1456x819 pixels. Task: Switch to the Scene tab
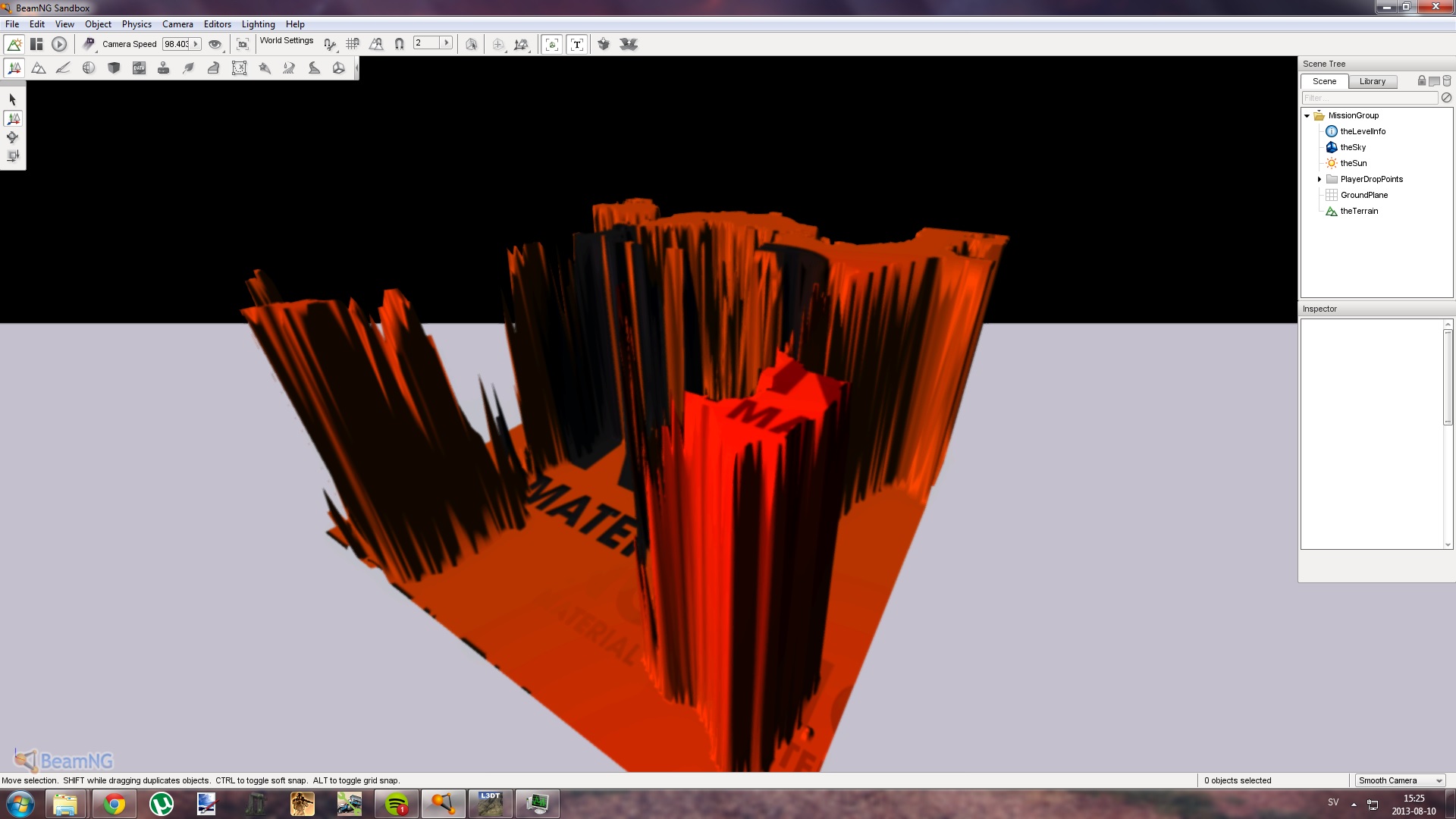pos(1324,81)
